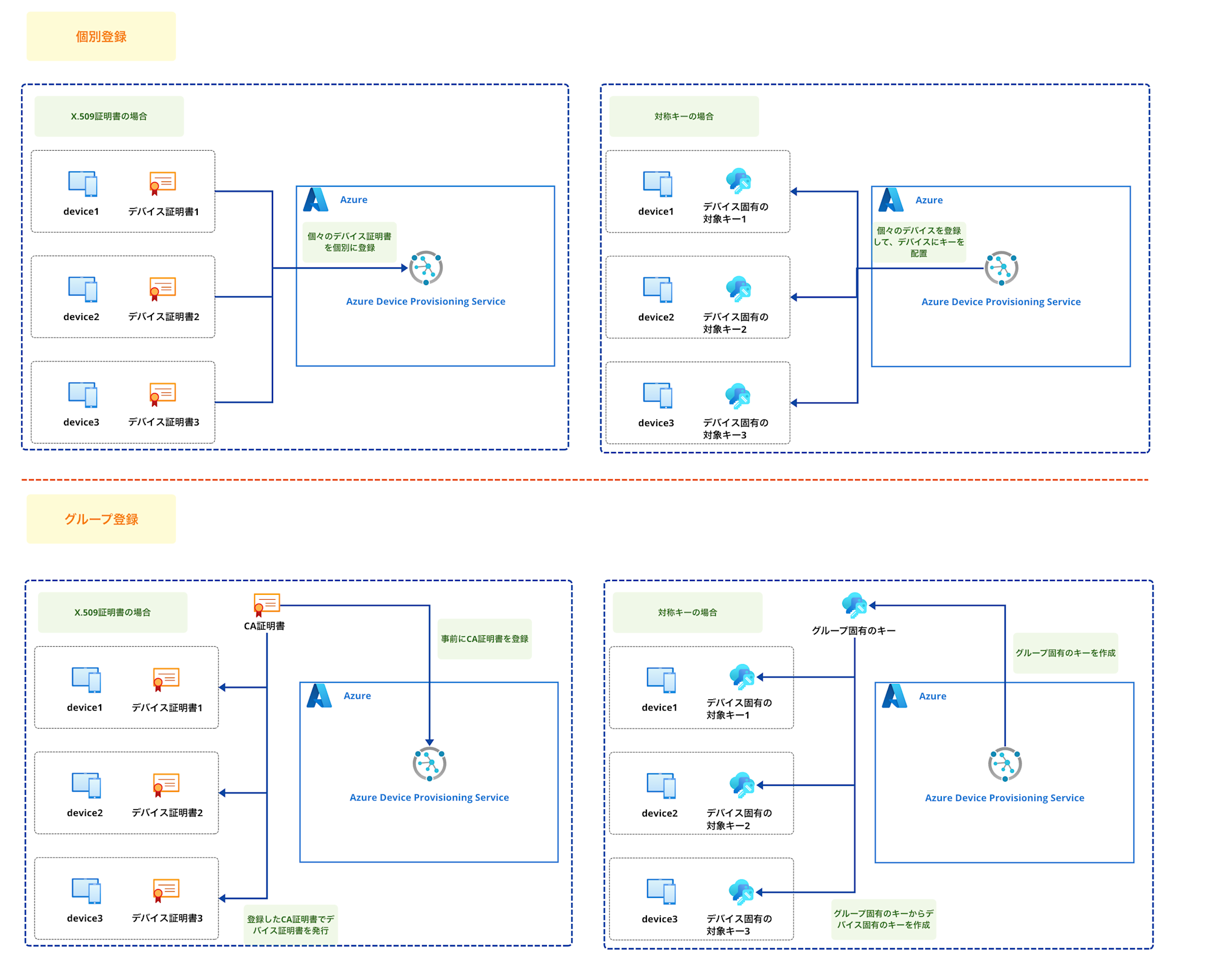Image resolution: width=1206 pixels, height=980 pixels.
Task: Select the デバイス固有の対象キー1 key icon in 個別登録 section
Action: (738, 180)
